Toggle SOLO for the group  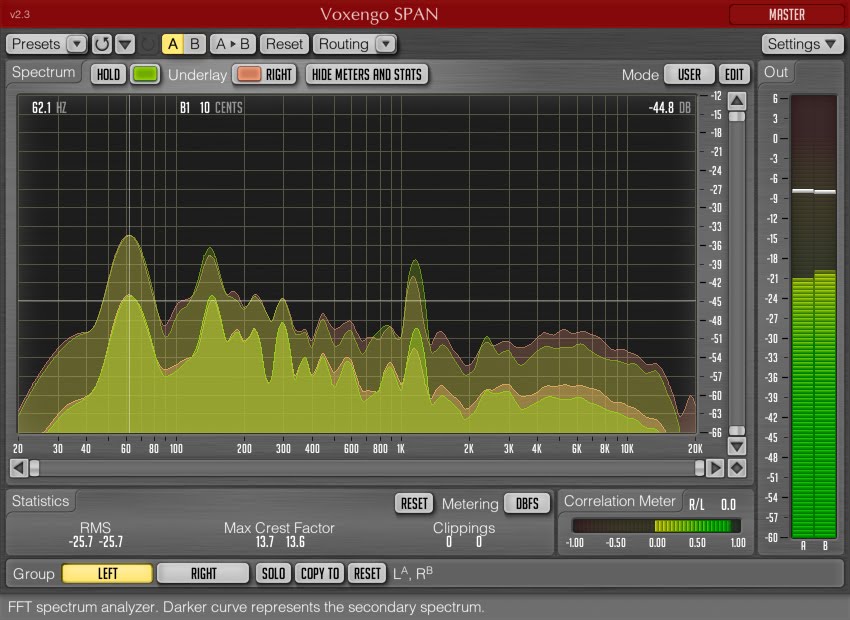(x=273, y=573)
